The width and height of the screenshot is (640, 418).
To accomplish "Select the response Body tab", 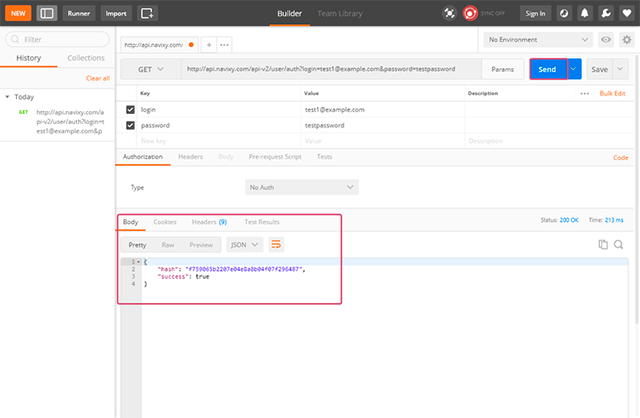I will click(131, 222).
